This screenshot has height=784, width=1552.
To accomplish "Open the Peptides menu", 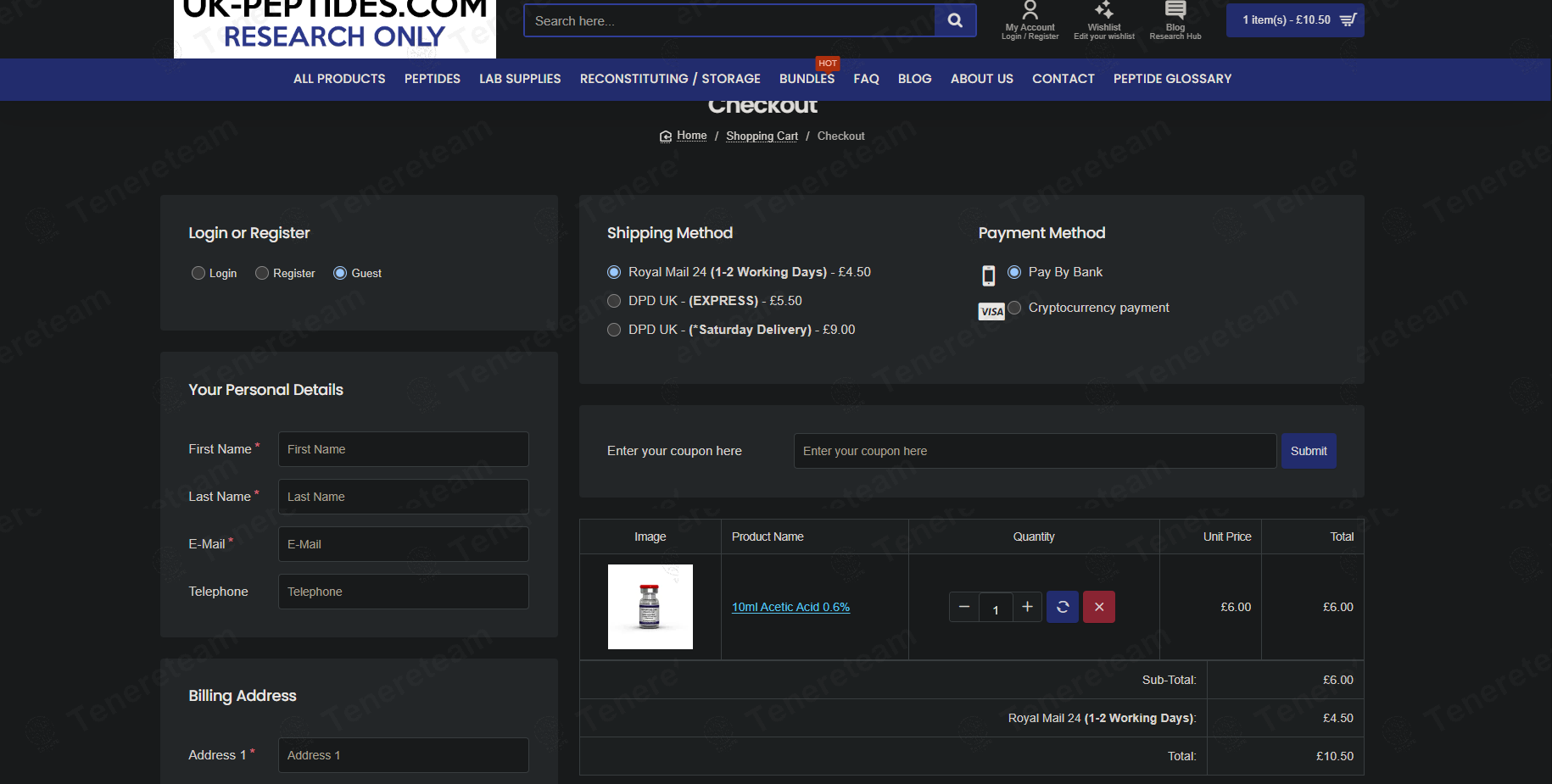I will click(432, 79).
